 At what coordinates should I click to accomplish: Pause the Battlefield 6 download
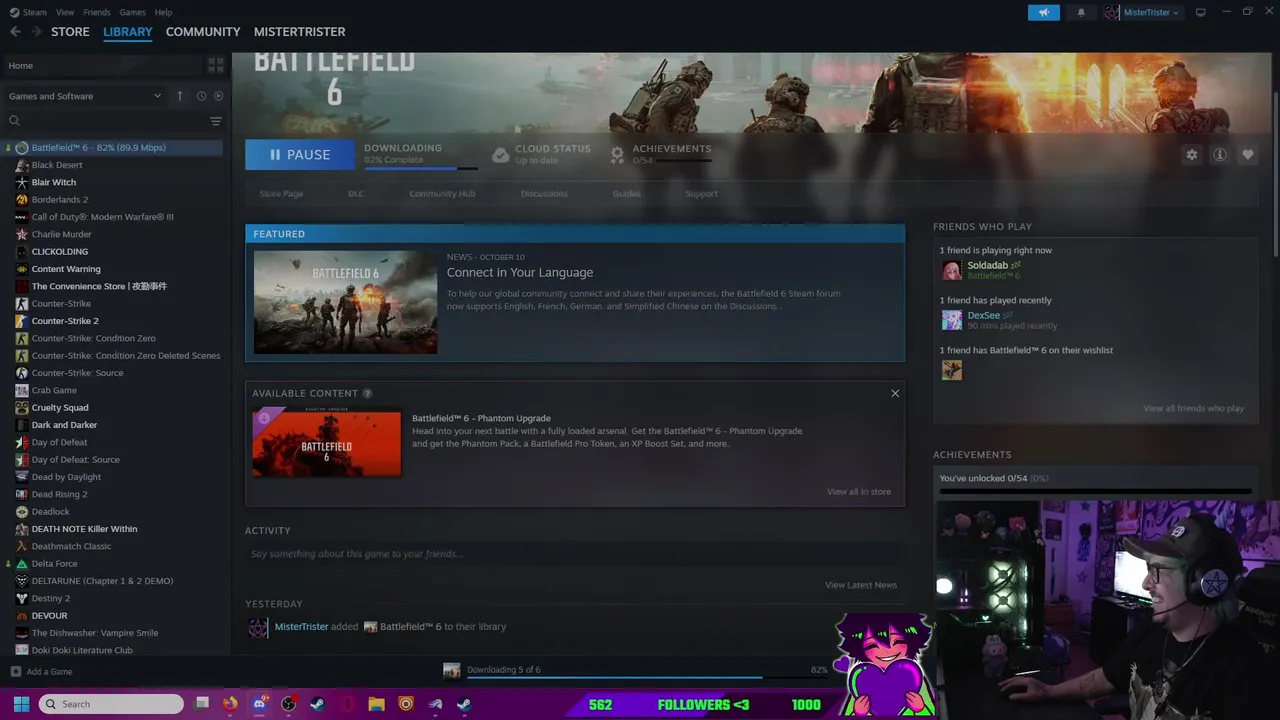click(299, 155)
